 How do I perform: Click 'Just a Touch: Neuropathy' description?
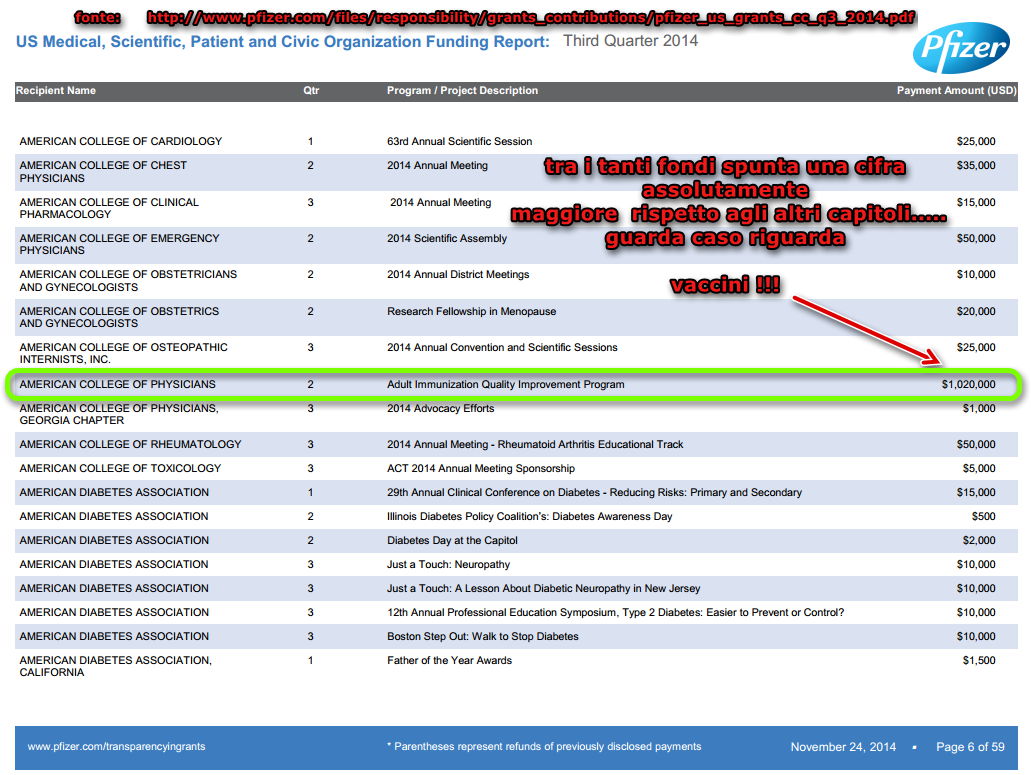pos(448,565)
